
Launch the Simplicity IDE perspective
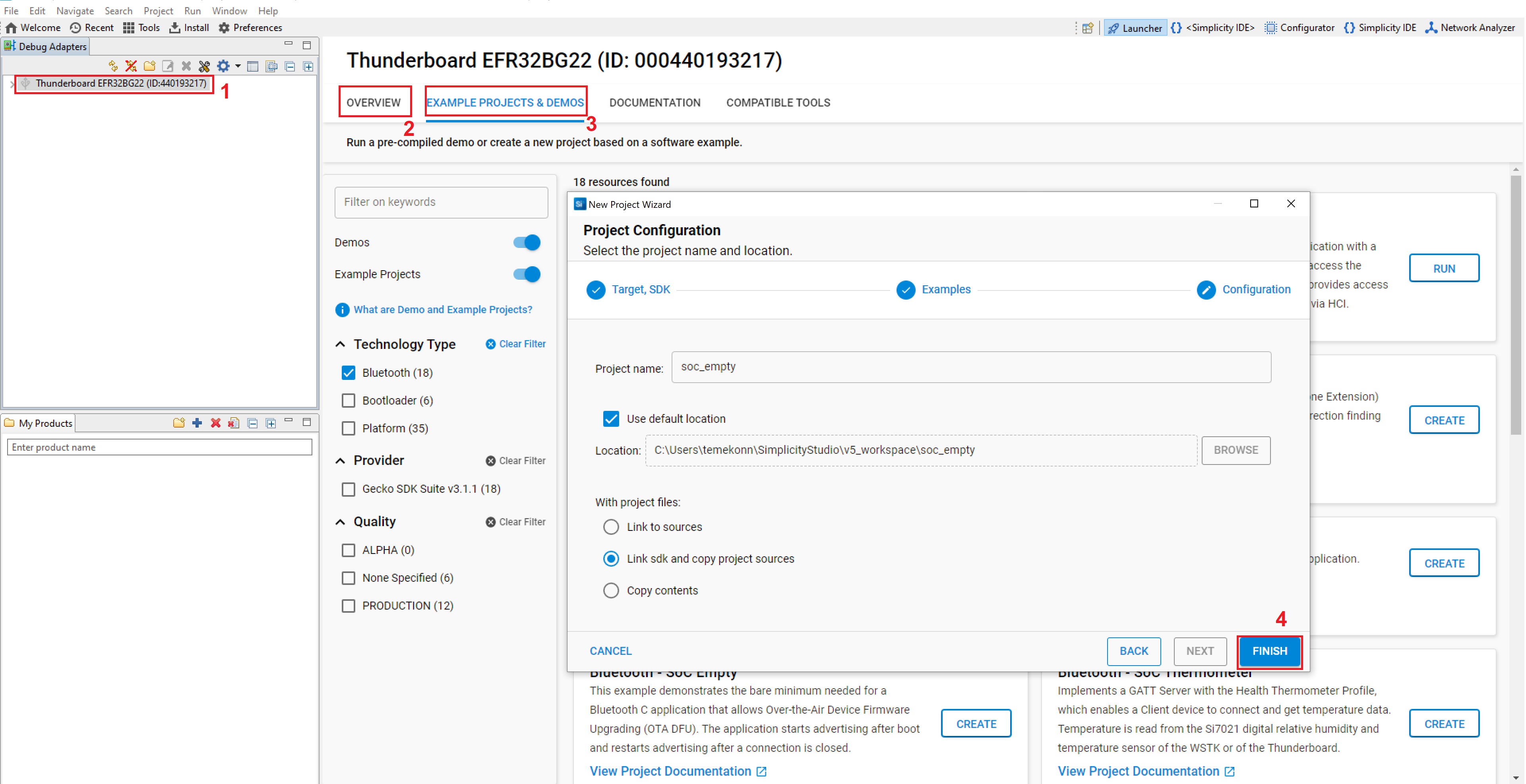[x=1380, y=27]
